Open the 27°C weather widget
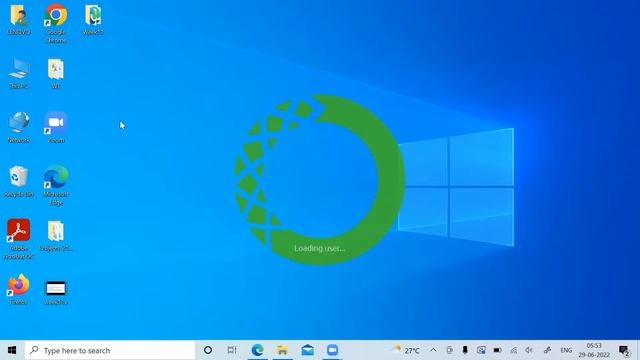The width and height of the screenshot is (640, 360). point(405,350)
